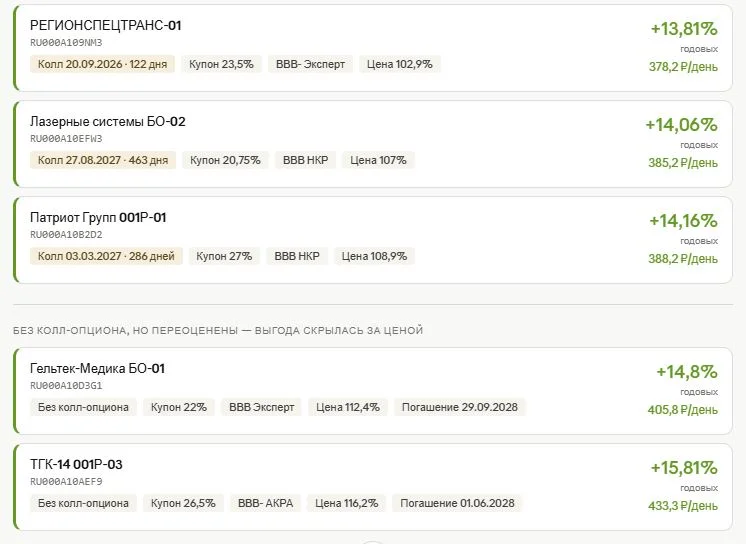This screenshot has width=746, height=544.
Task: Click the Без колл-опциона section heading
Action: (218, 330)
